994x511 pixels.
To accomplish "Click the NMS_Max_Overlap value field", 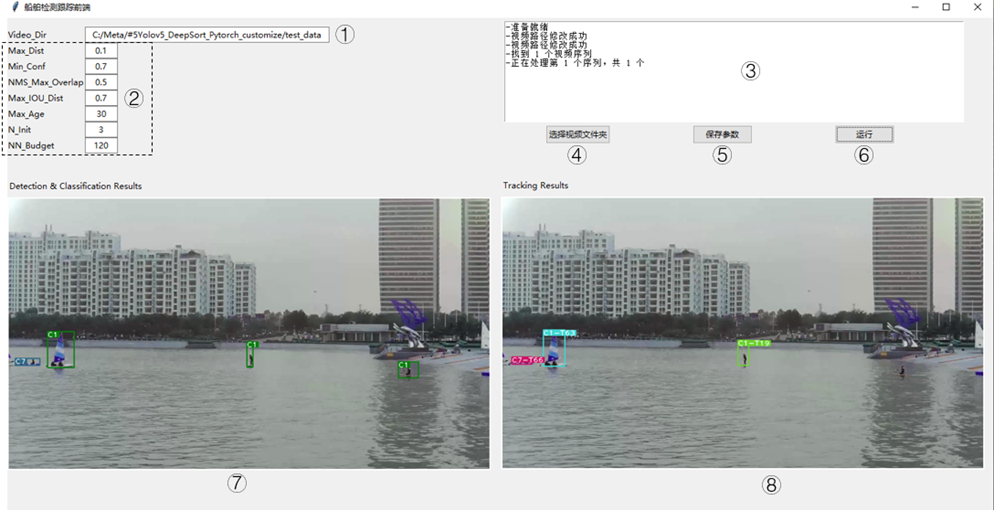I will click(x=101, y=82).
